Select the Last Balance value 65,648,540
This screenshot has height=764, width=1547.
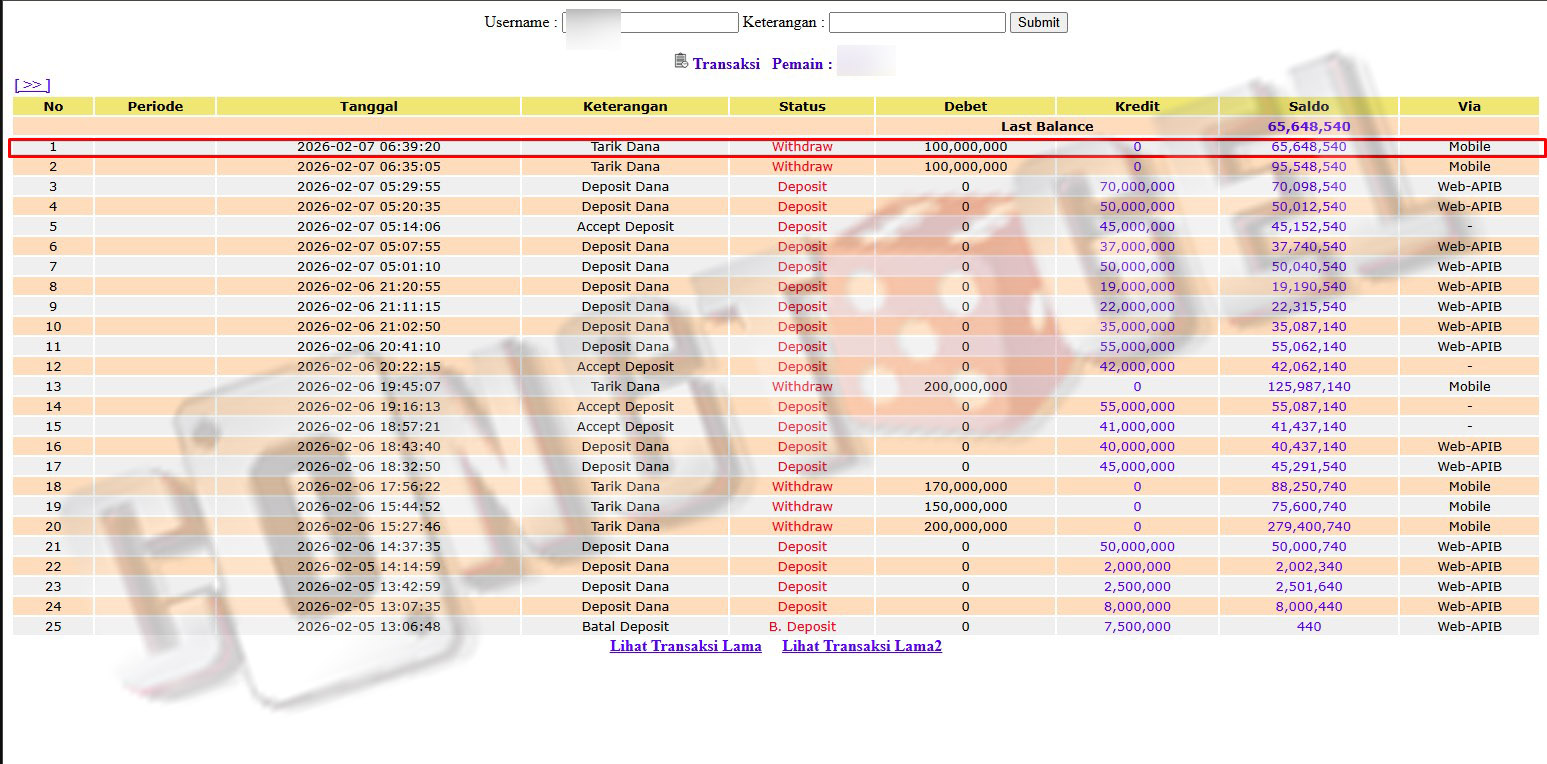[x=1308, y=127]
